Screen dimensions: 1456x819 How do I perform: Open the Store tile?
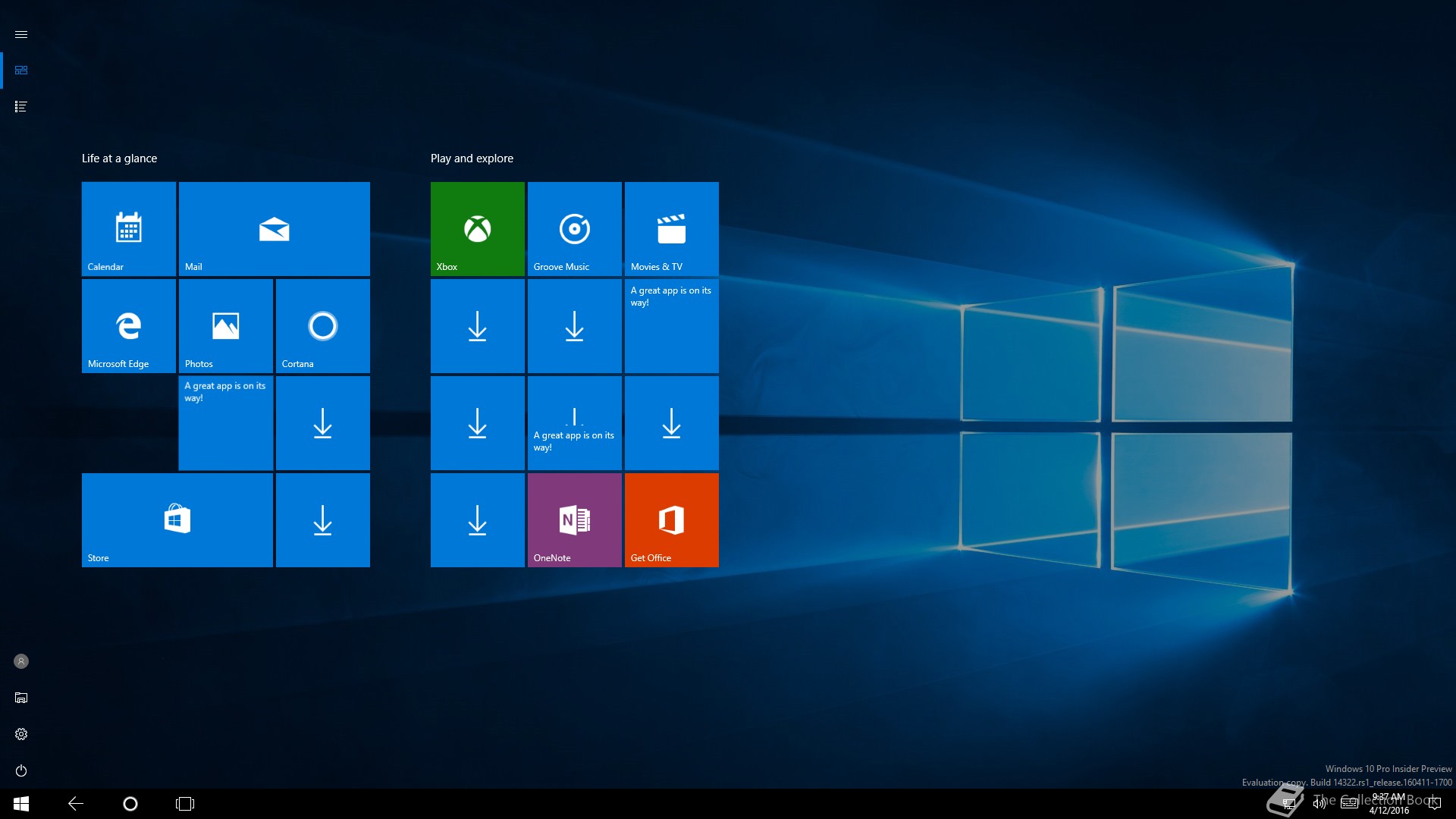click(177, 520)
